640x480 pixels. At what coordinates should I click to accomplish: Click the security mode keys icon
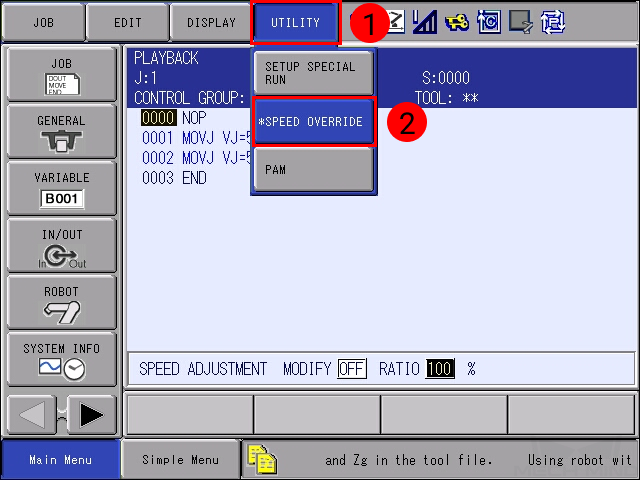click(x=457, y=22)
